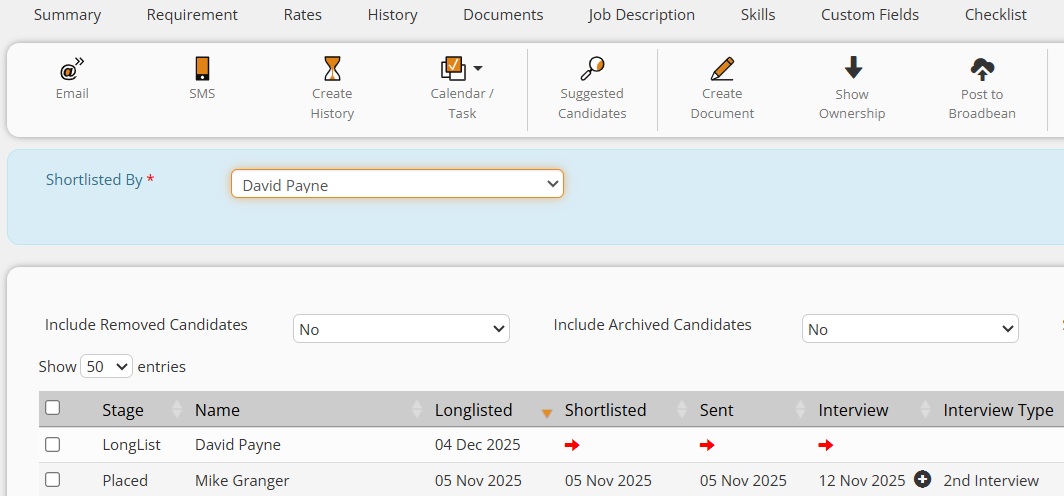
Task: Open the Calendar / Task dropdown icon
Action: tap(461, 69)
